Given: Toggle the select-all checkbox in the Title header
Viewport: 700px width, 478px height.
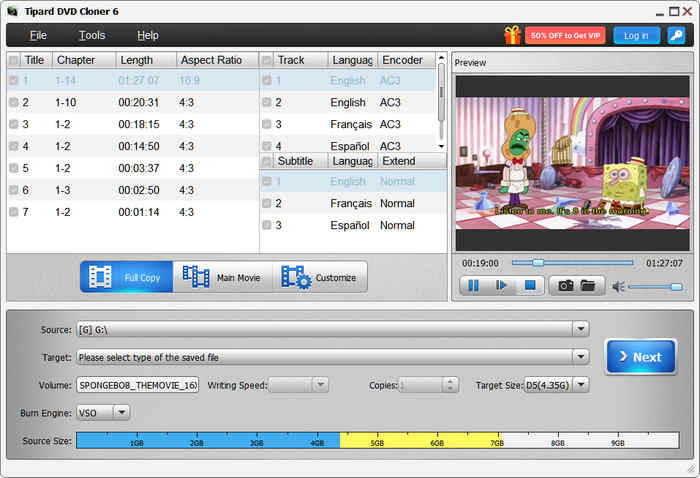Looking at the screenshot, I should click(x=14, y=60).
